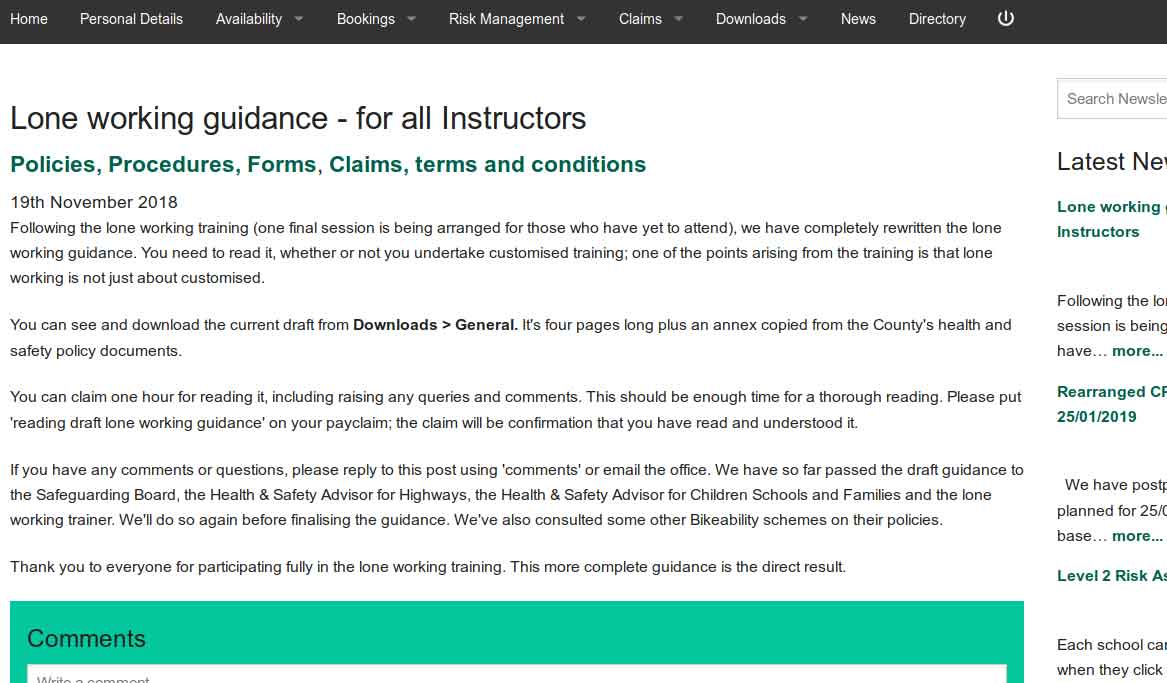
Task: Open the Lone working latest news link
Action: coord(1112,219)
